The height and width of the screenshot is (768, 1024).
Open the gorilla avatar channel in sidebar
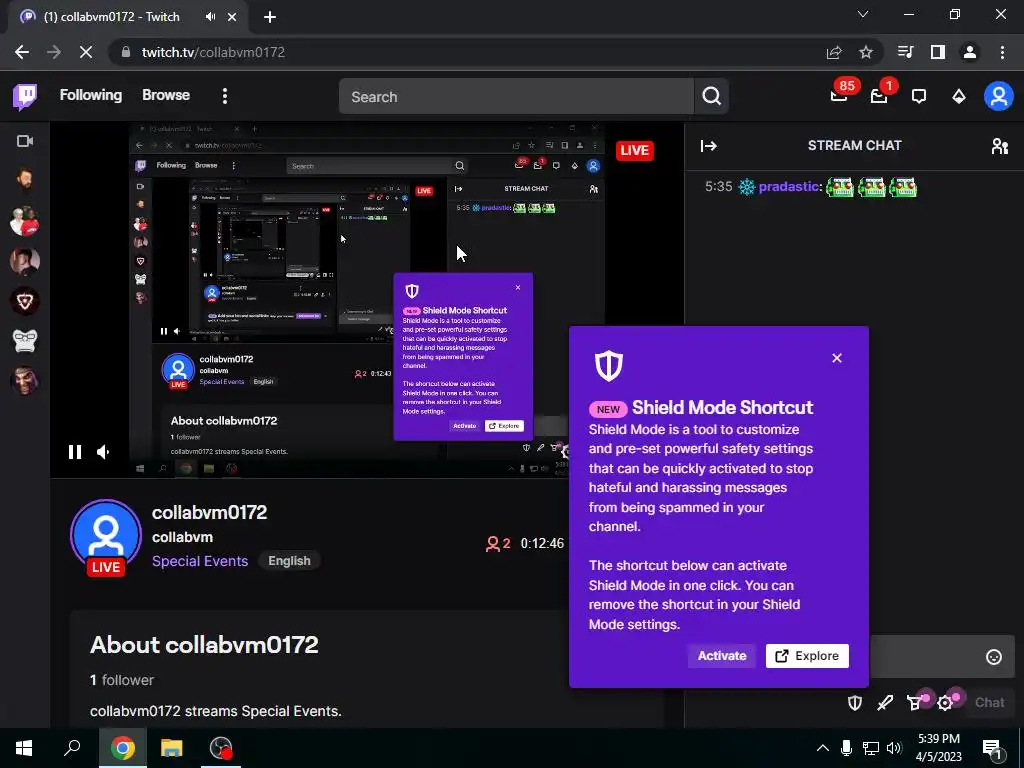click(25, 341)
